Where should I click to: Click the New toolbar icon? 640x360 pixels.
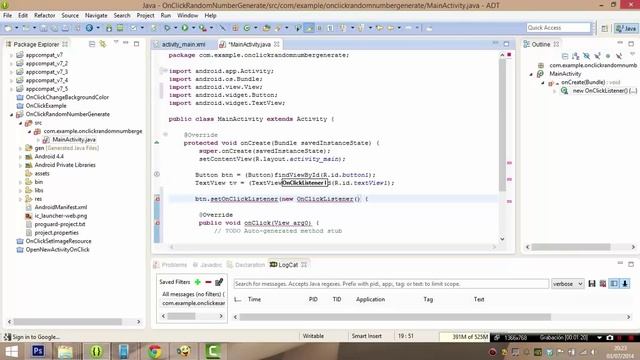[8, 28]
